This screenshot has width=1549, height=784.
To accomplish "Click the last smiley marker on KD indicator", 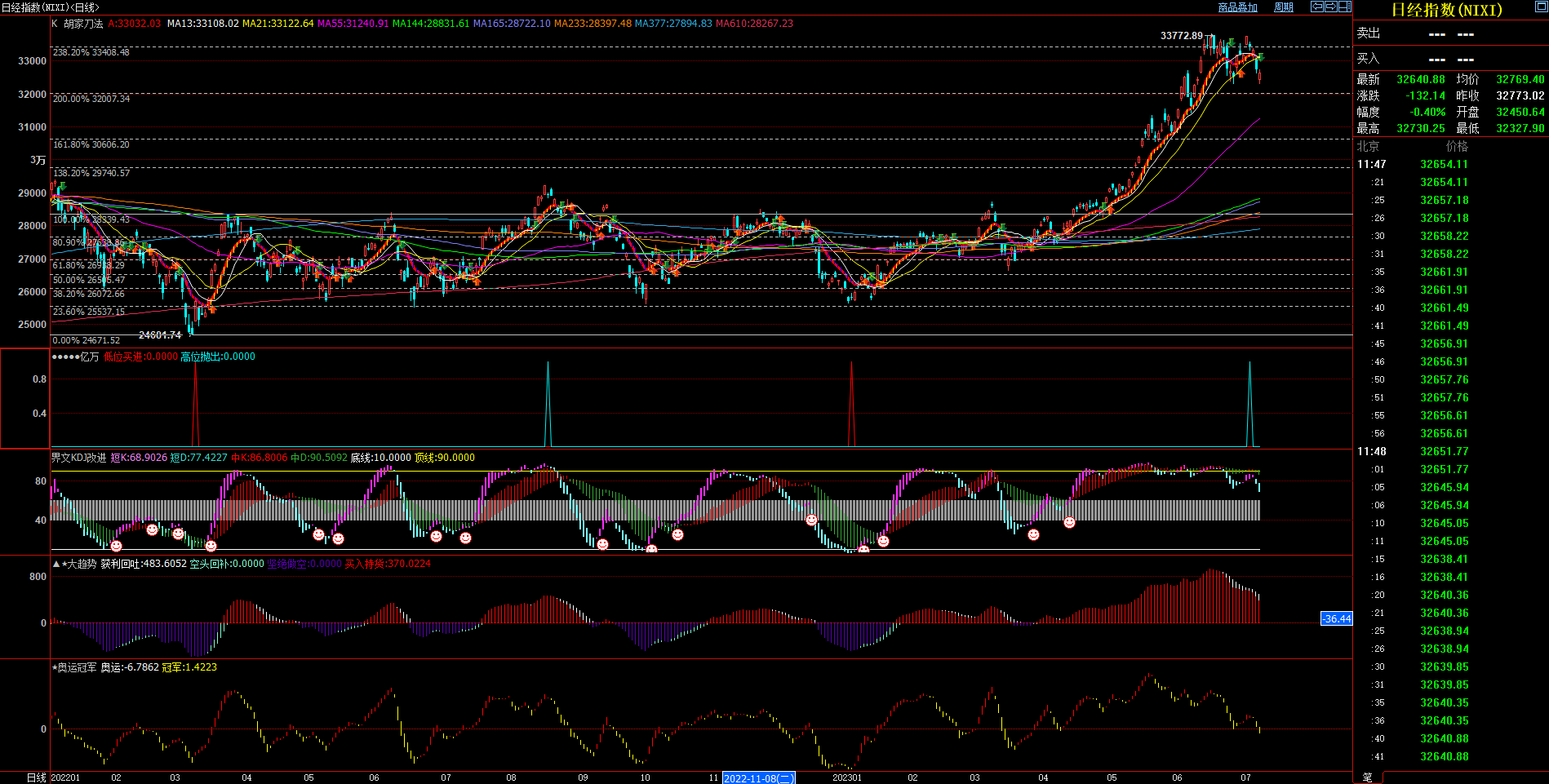I will 1069,522.
